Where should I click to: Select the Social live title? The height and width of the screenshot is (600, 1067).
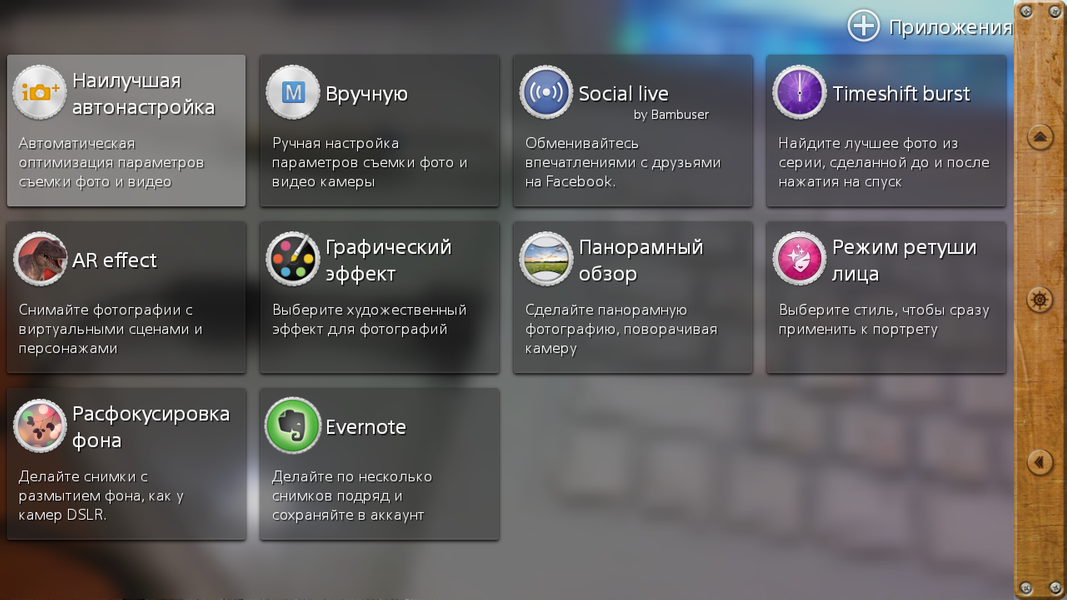tap(623, 94)
